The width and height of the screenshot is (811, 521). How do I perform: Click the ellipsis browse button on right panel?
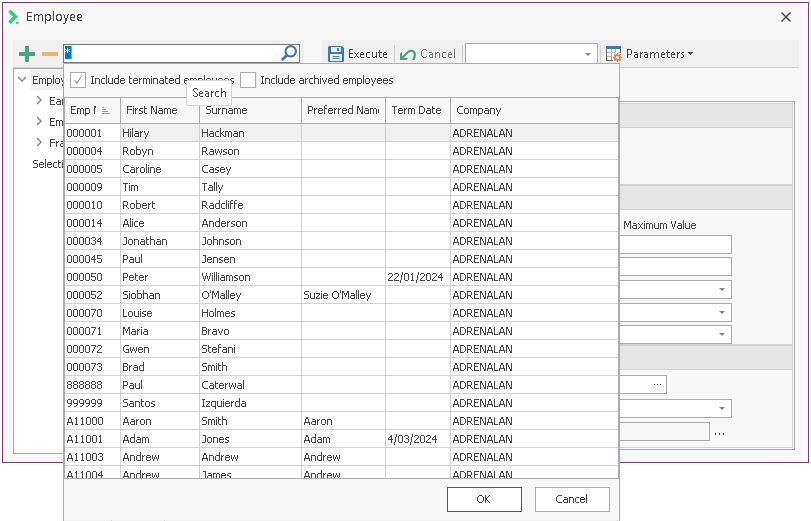pos(657,384)
